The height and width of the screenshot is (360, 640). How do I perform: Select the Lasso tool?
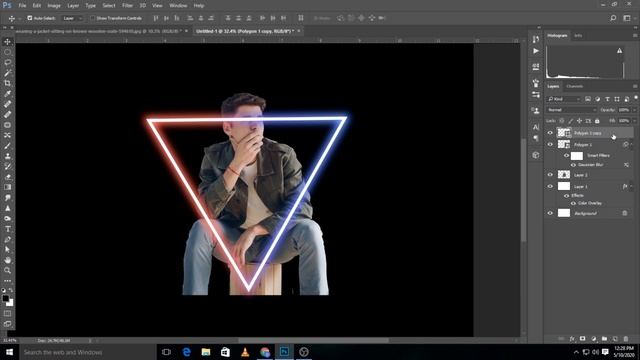pos(7,62)
